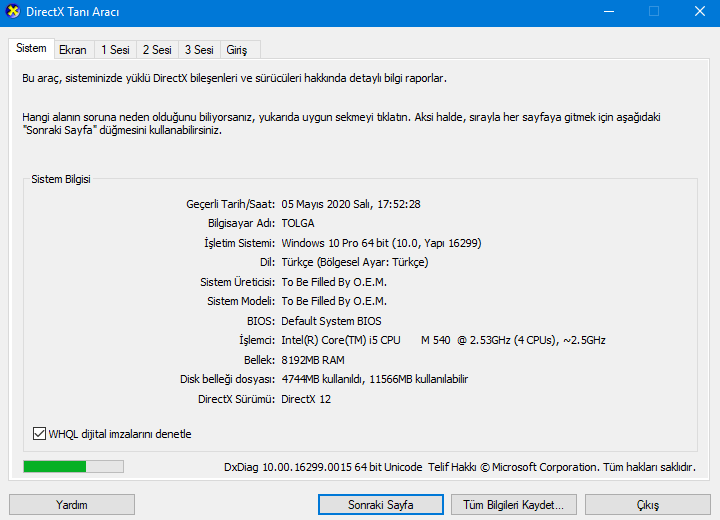
Task: Go to the 3 Sesi tab
Action: 199,50
